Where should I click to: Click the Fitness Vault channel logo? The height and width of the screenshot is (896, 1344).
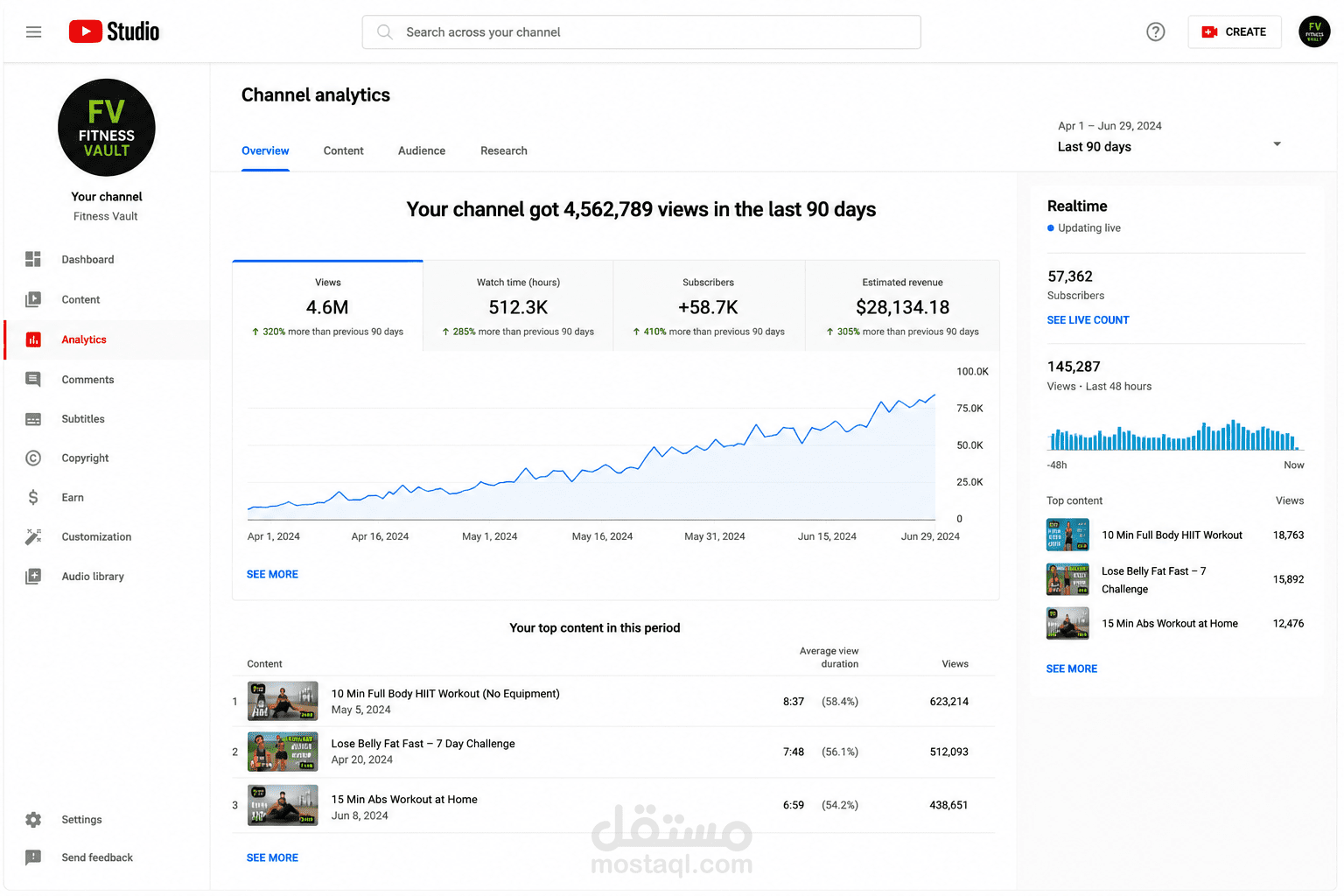[107, 128]
